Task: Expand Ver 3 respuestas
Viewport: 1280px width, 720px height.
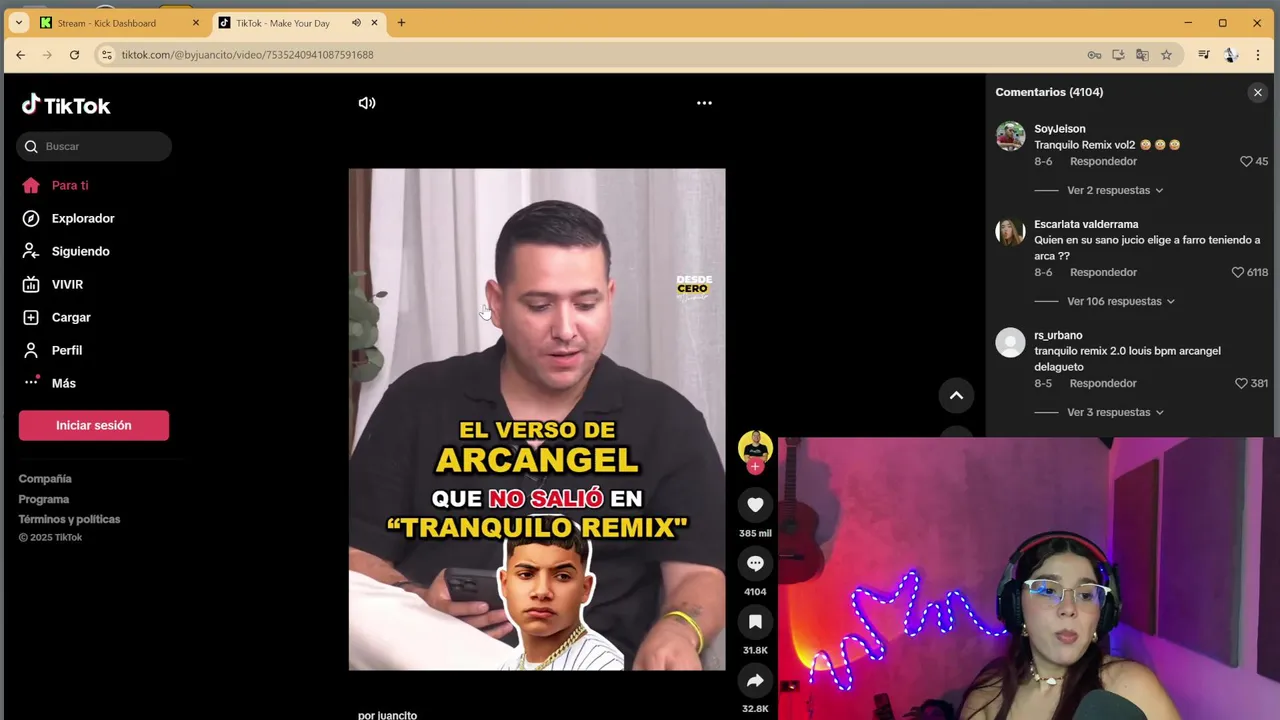Action: (x=1115, y=412)
